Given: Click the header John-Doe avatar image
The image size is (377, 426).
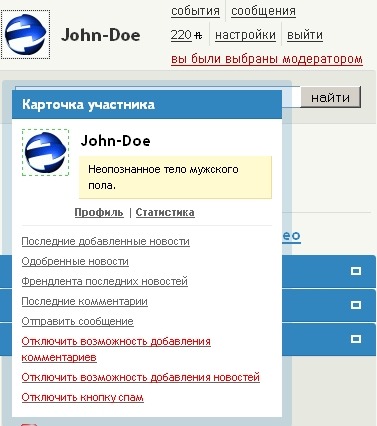Looking at the screenshot, I should click(25, 35).
